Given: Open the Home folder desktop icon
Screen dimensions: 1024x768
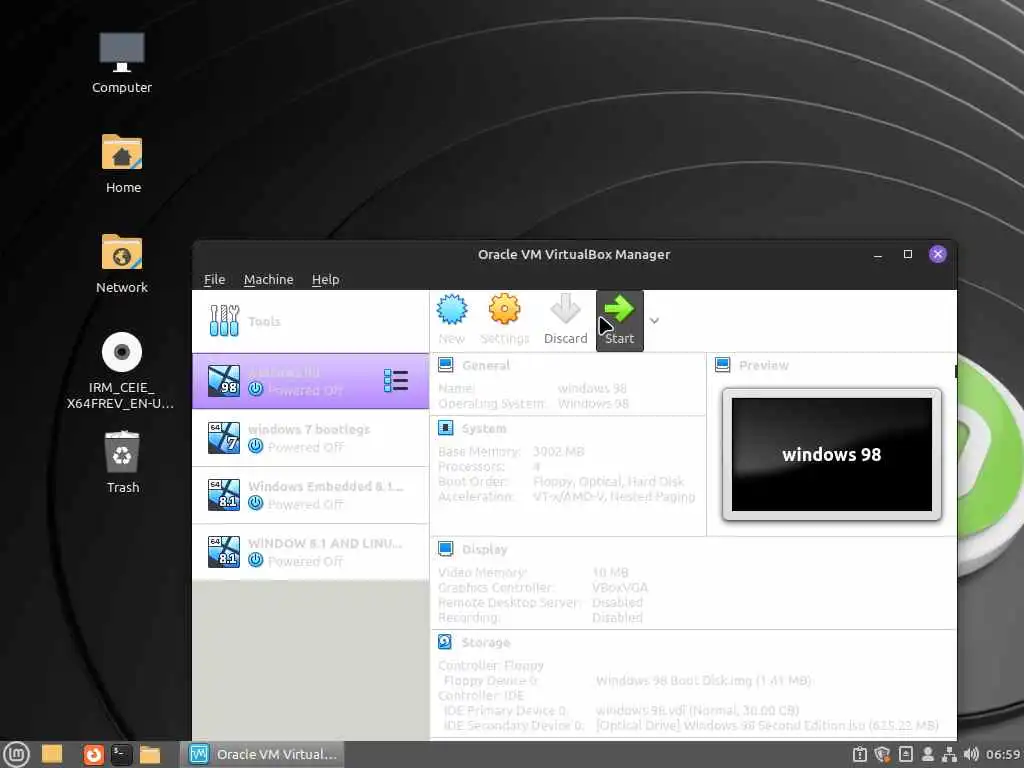Looking at the screenshot, I should pos(122,163).
